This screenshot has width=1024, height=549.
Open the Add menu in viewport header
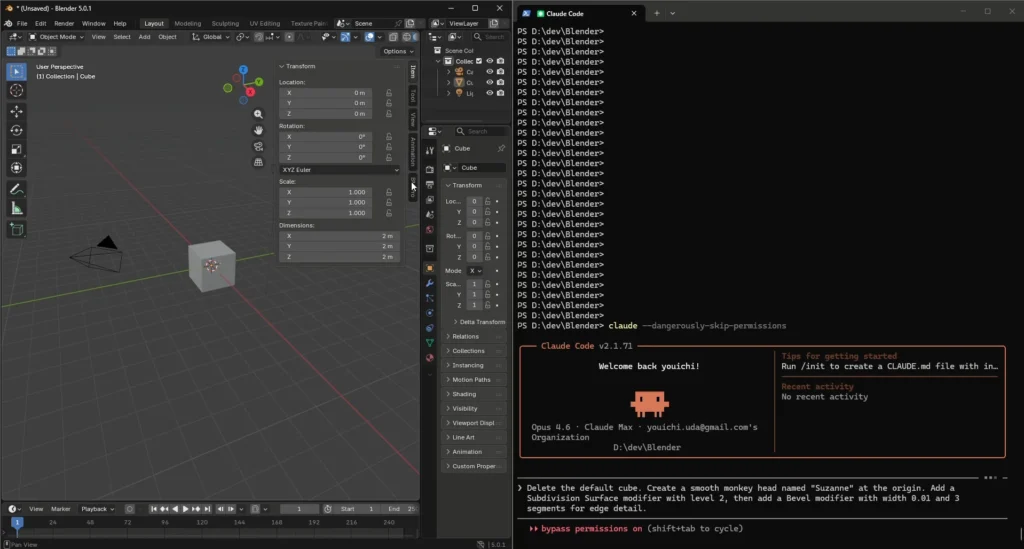(144, 37)
